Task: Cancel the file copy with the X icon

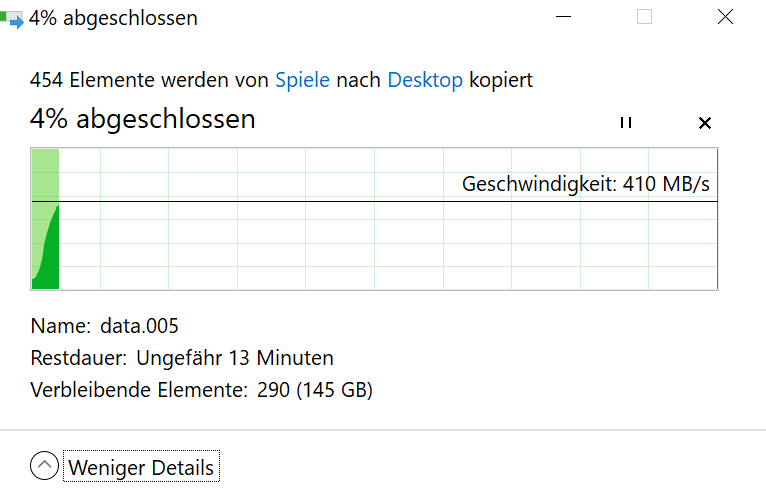Action: pos(704,123)
